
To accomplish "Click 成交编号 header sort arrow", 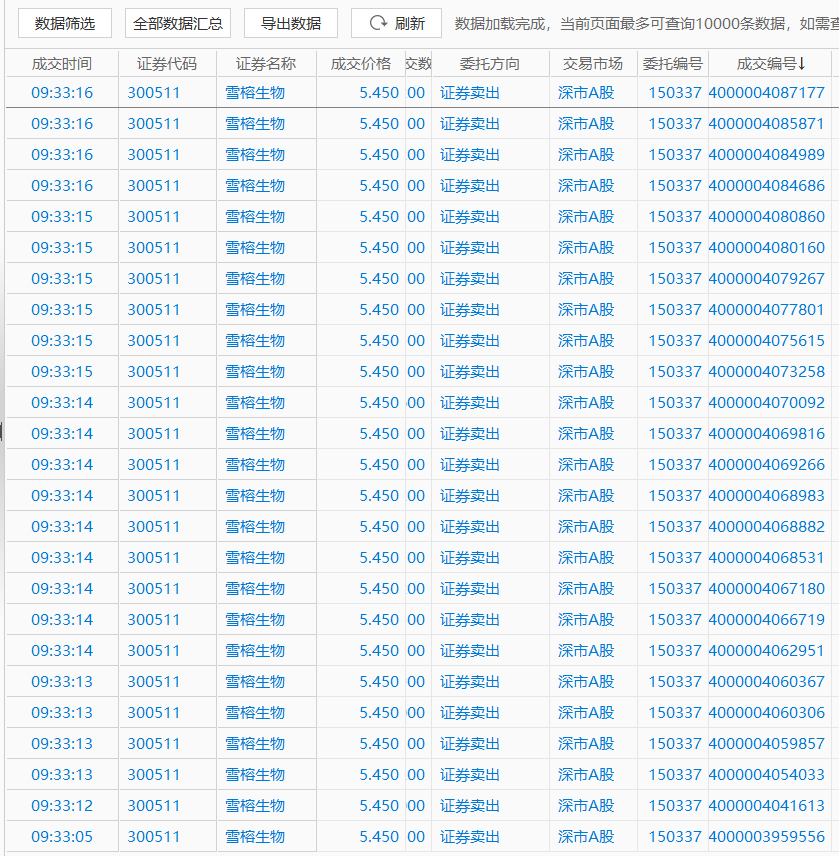I will coord(802,64).
